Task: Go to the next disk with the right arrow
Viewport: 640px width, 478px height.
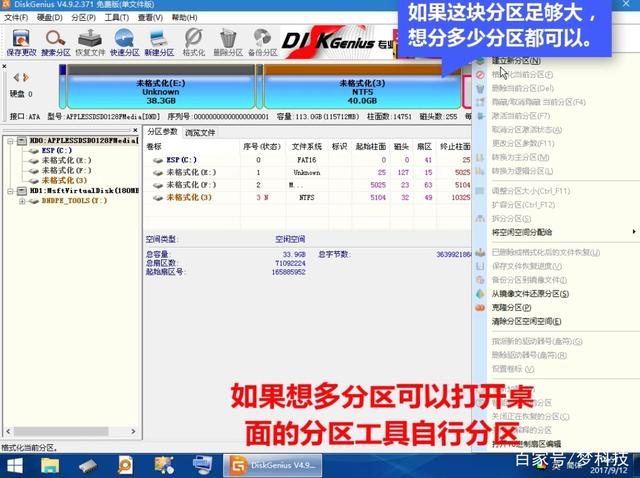Action: (26, 77)
